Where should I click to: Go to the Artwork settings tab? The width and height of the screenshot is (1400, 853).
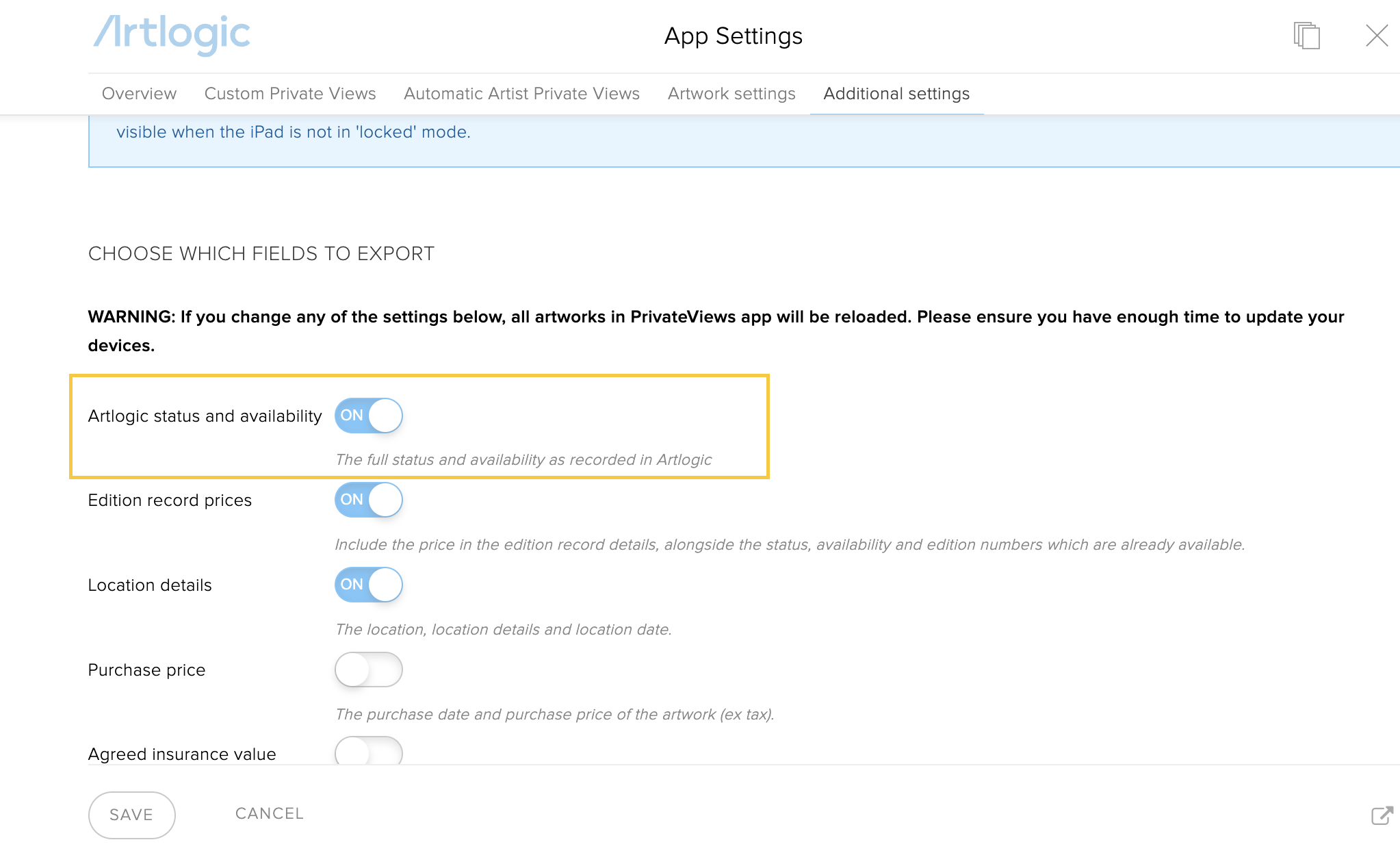731,94
